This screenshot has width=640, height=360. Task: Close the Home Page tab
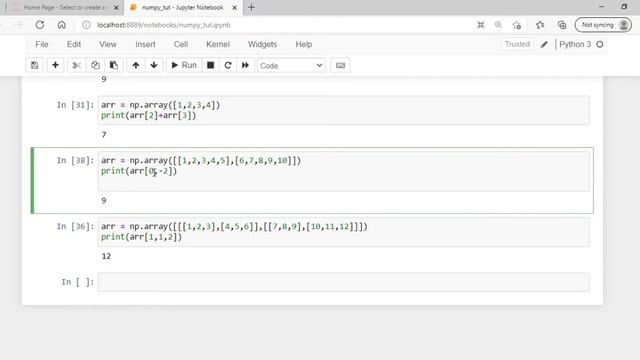coord(116,8)
